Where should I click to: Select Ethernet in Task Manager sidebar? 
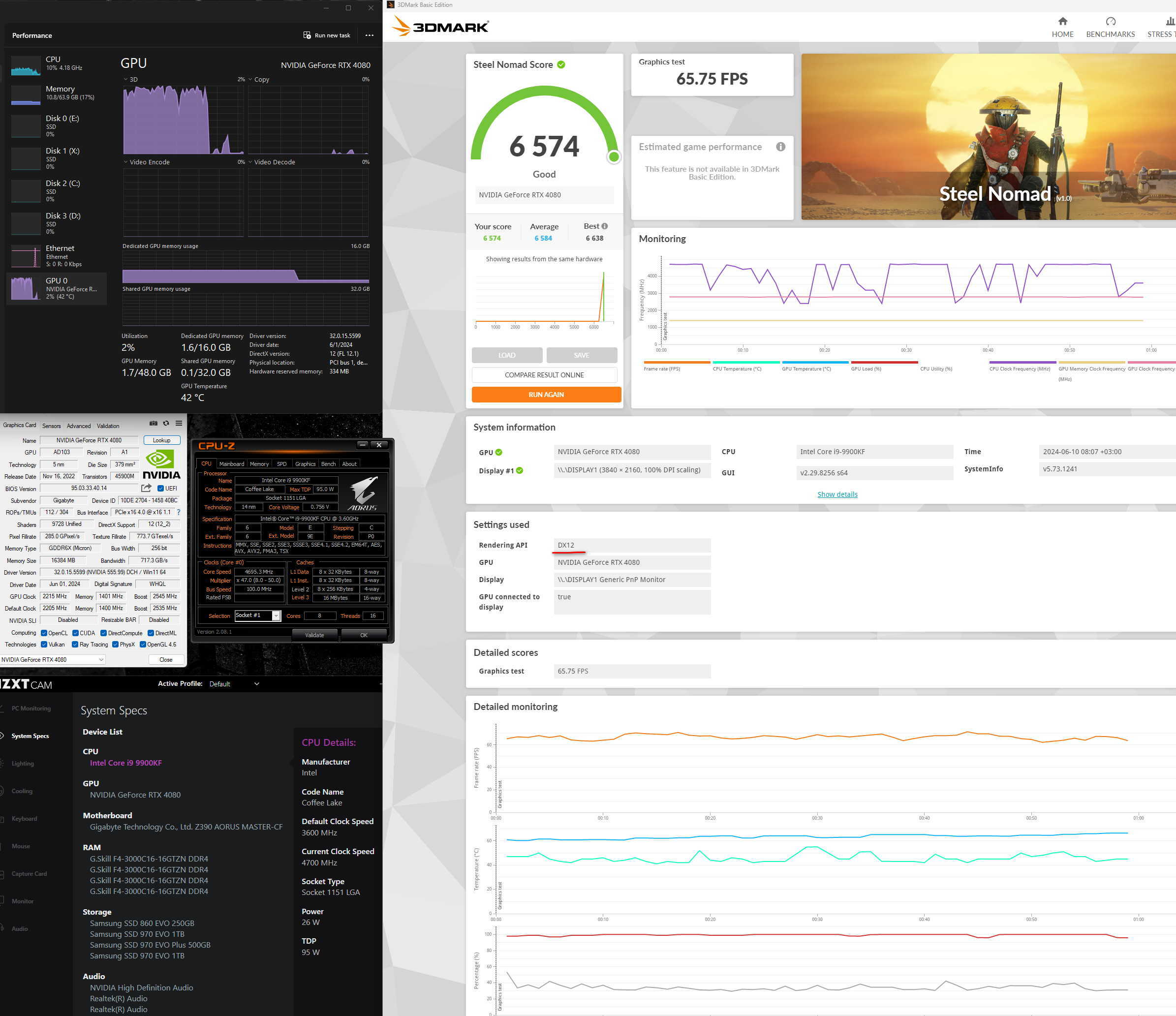[56, 256]
